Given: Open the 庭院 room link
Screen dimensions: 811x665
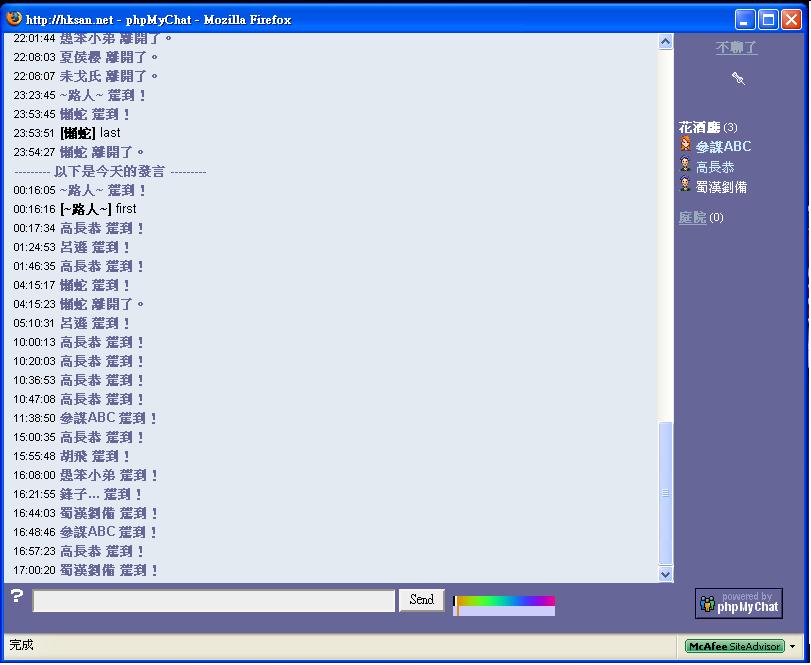Looking at the screenshot, I should click(x=692, y=217).
